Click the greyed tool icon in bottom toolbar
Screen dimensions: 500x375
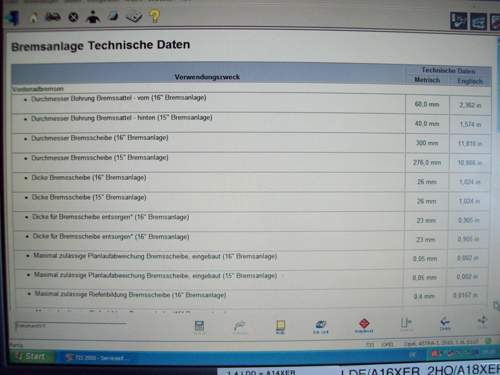240,327
